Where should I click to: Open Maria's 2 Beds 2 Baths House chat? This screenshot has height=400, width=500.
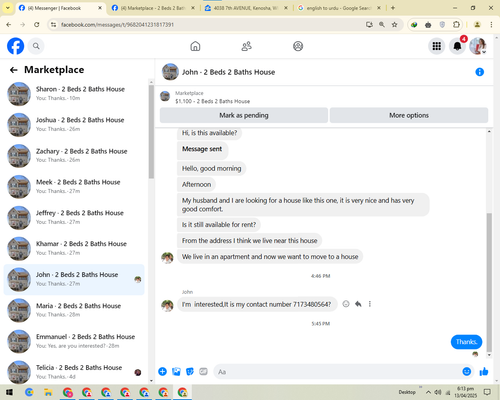pos(74,310)
